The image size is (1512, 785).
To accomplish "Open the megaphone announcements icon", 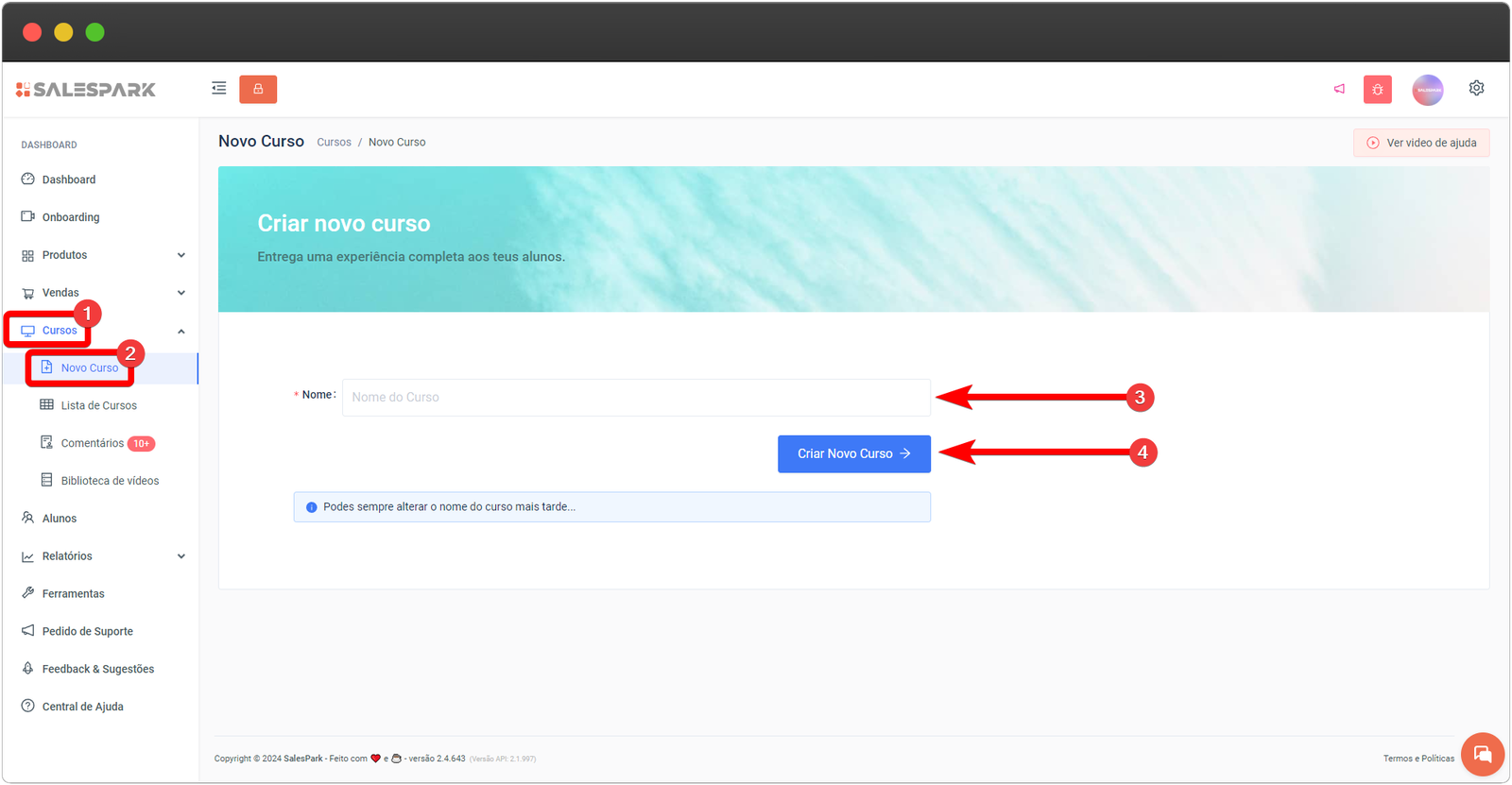I will click(x=1339, y=89).
